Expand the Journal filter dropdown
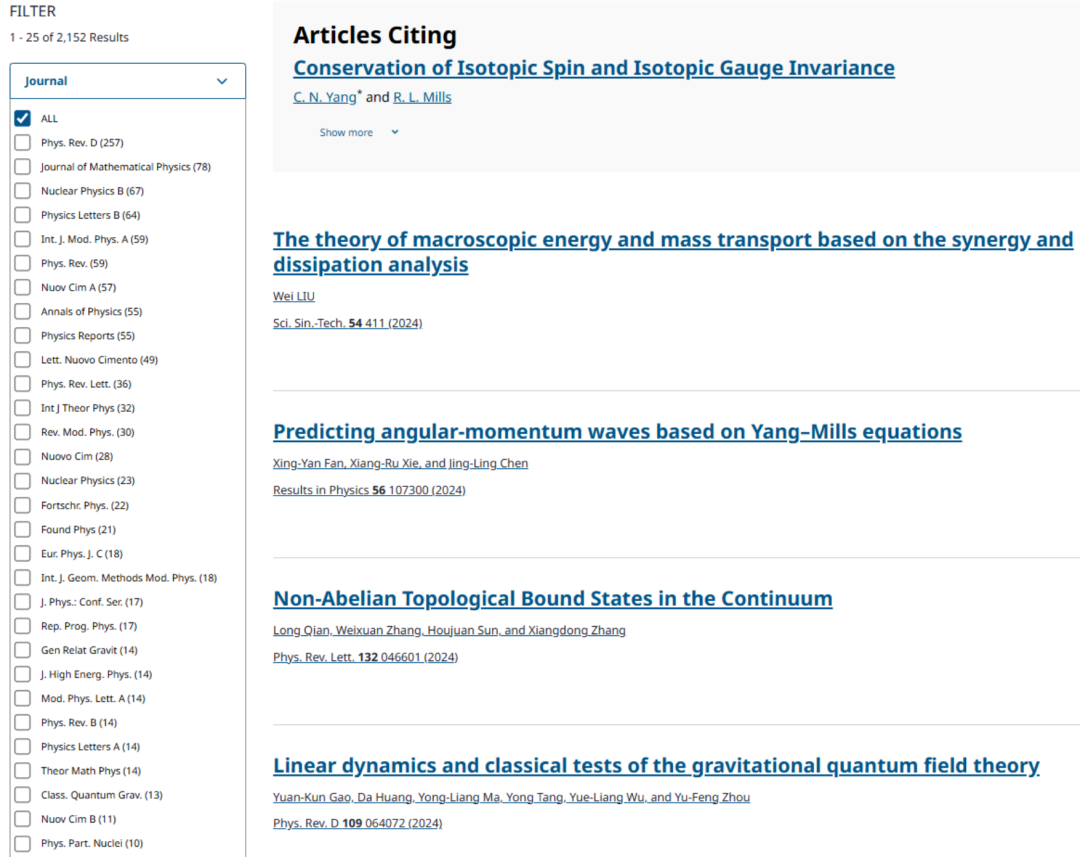Screen dimensions: 1080x857 click(x=127, y=81)
